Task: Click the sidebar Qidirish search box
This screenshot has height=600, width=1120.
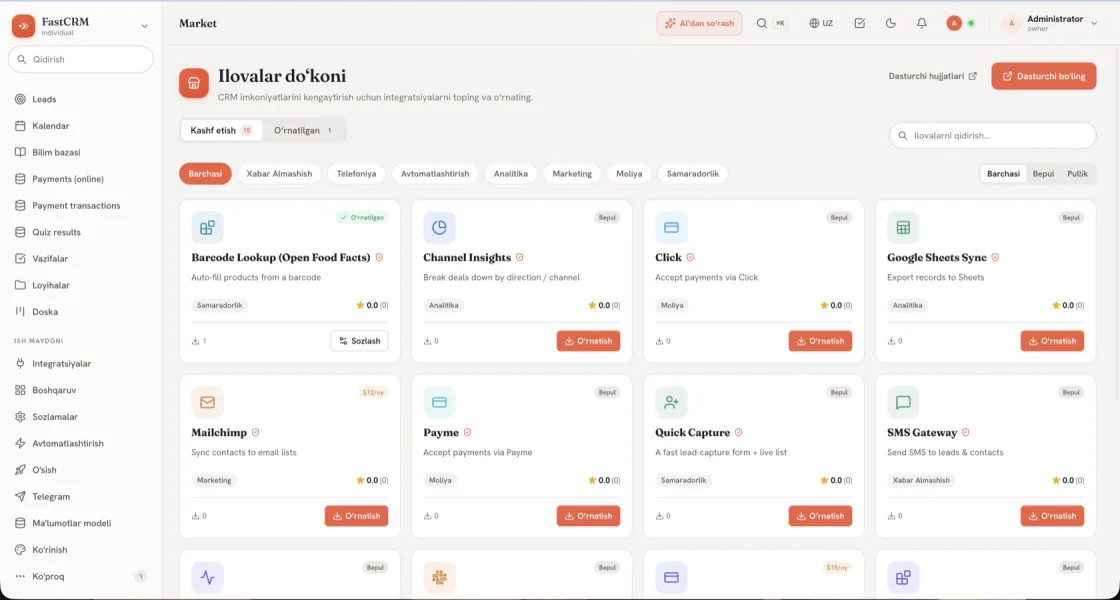Action: click(x=81, y=59)
